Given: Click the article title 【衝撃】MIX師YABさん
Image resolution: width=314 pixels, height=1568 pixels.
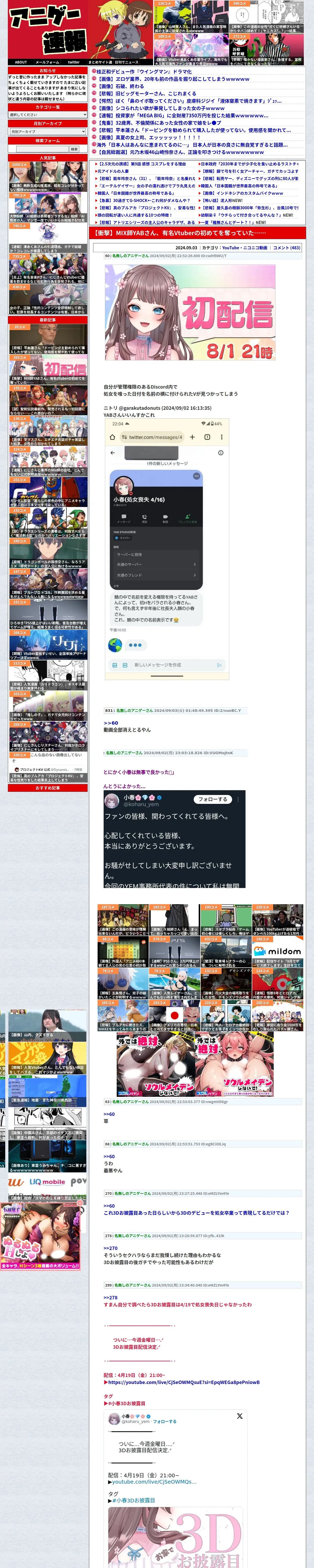Looking at the screenshot, I should click(x=180, y=233).
